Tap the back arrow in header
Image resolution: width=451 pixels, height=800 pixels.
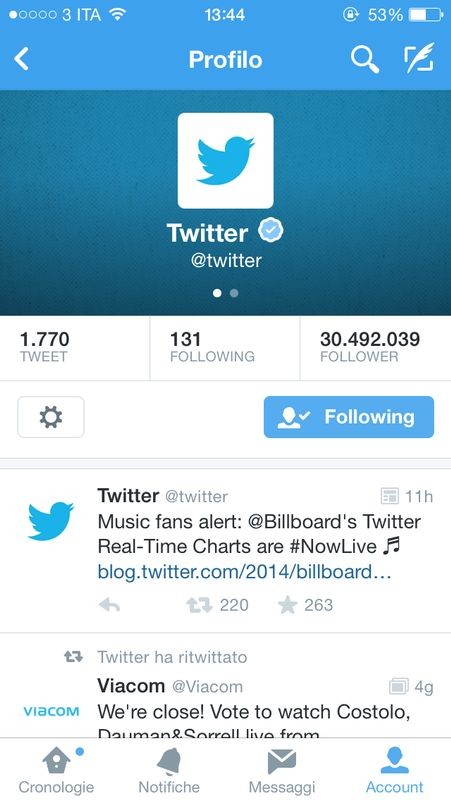click(21, 59)
